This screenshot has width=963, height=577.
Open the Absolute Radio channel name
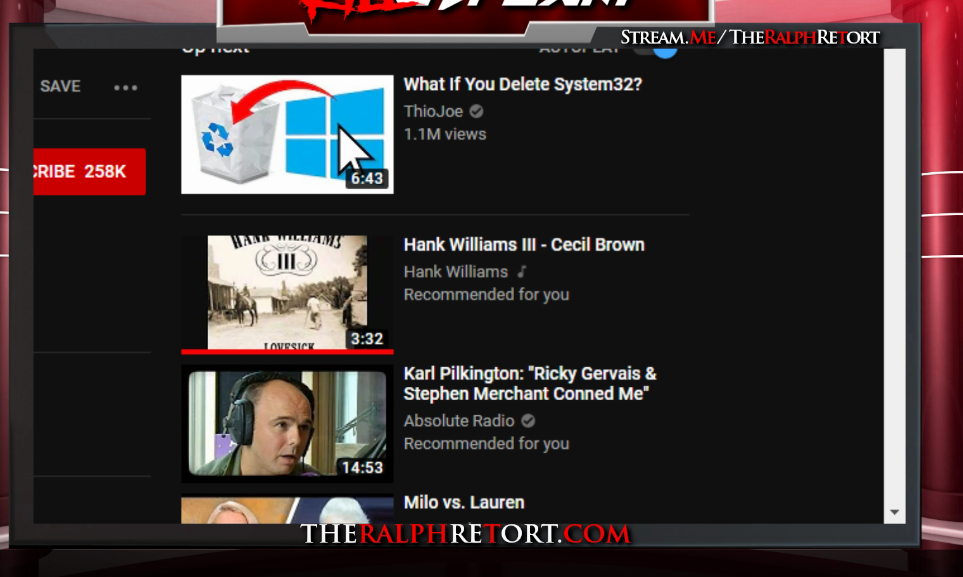point(459,421)
